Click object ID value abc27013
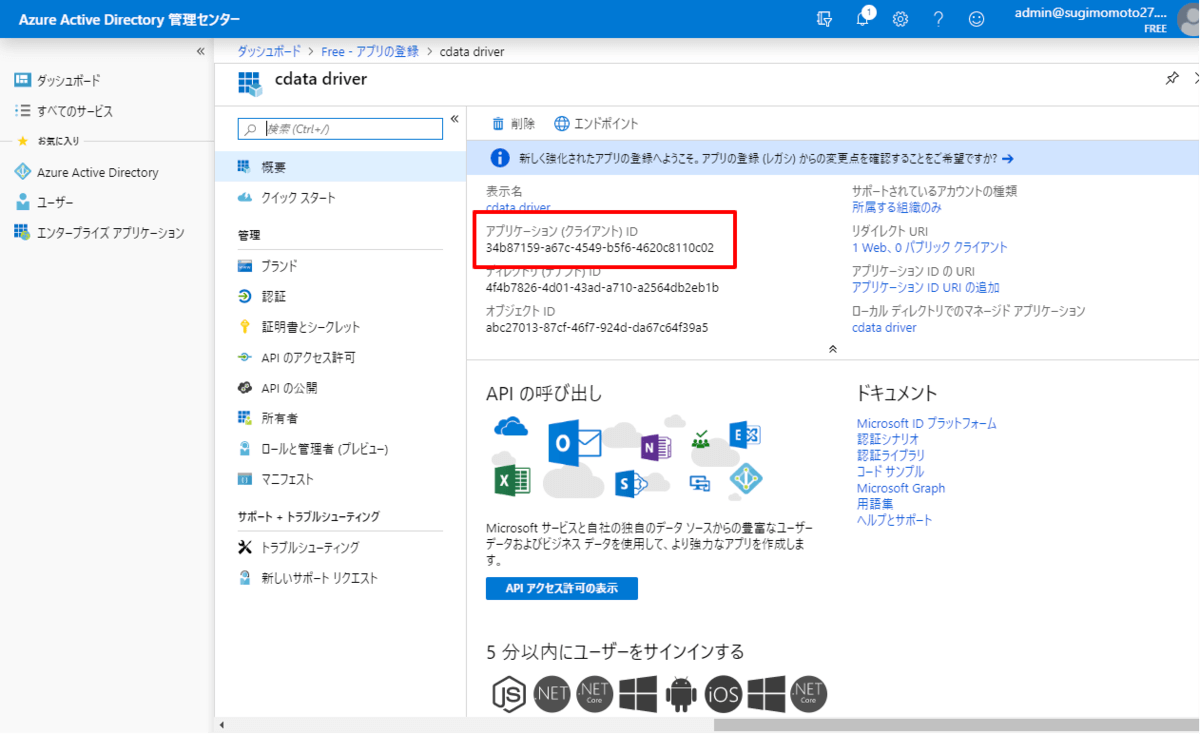The width and height of the screenshot is (1200, 734). pyautogui.click(x=597, y=327)
